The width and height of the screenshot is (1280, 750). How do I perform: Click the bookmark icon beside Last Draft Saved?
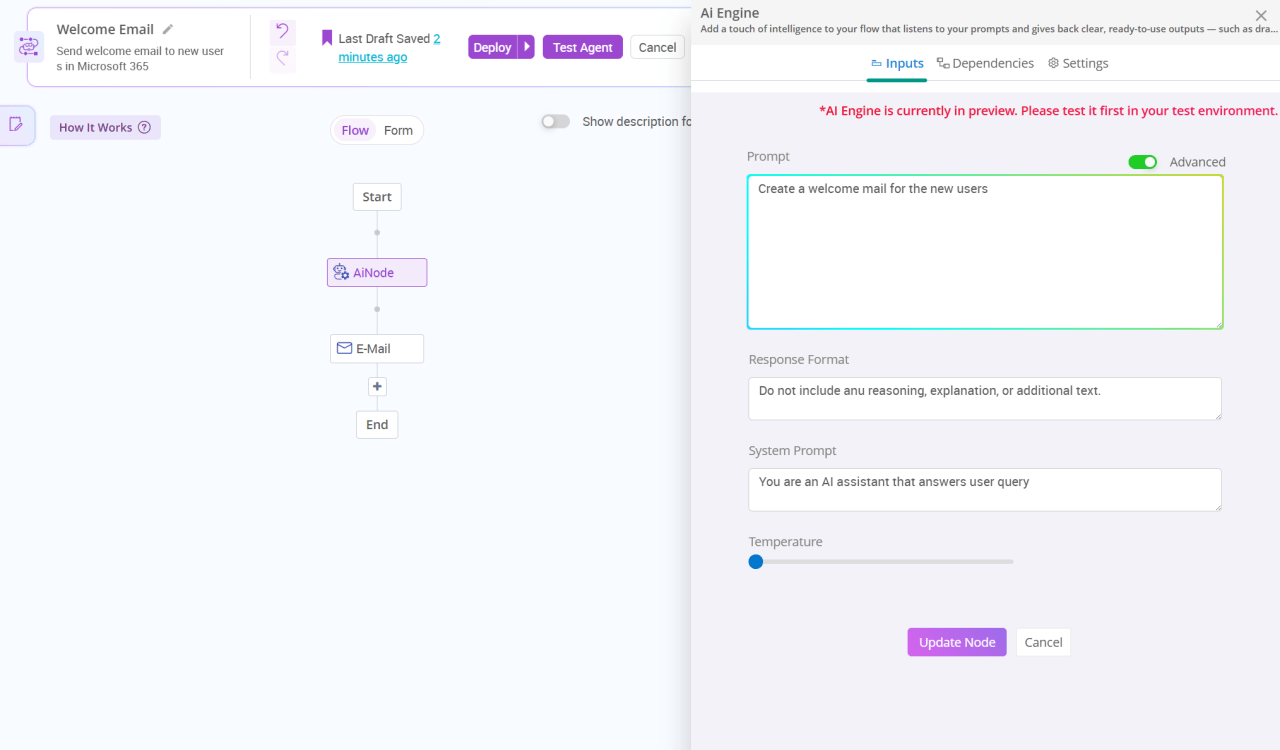pos(325,37)
